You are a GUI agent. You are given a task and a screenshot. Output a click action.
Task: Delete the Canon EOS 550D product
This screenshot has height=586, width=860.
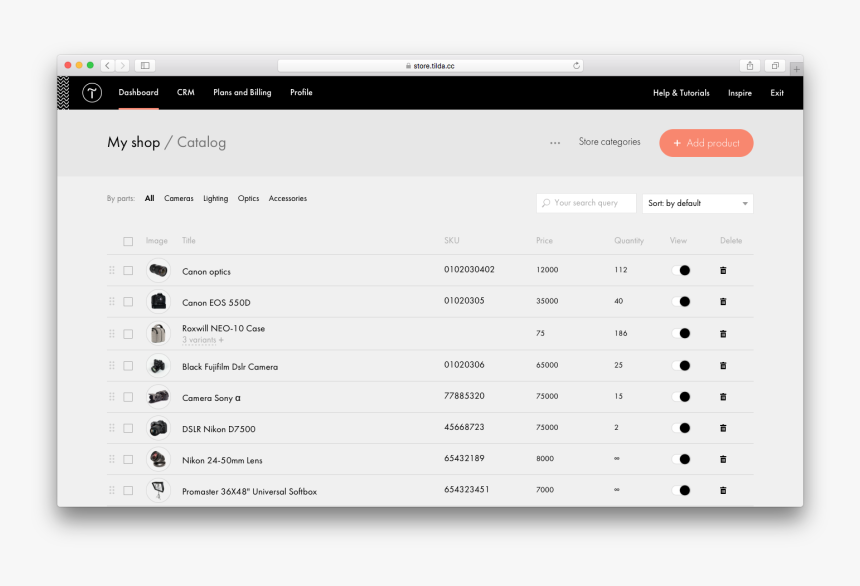pyautogui.click(x=723, y=301)
